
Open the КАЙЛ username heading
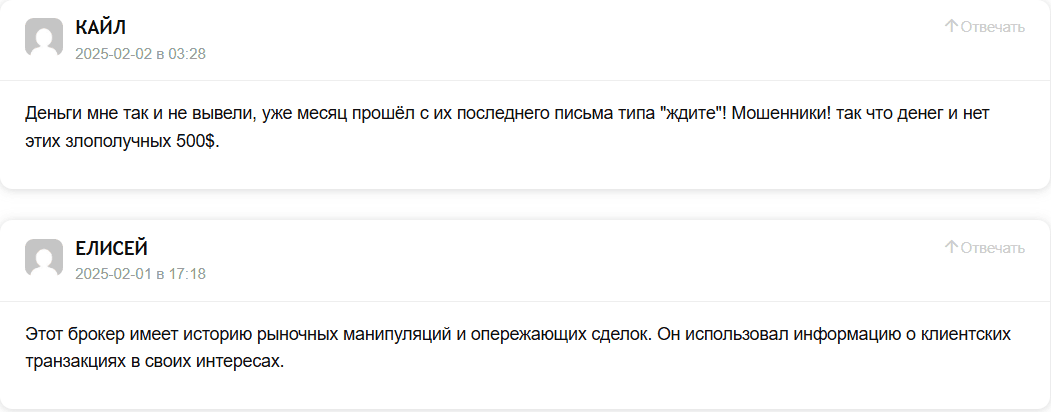point(101,27)
